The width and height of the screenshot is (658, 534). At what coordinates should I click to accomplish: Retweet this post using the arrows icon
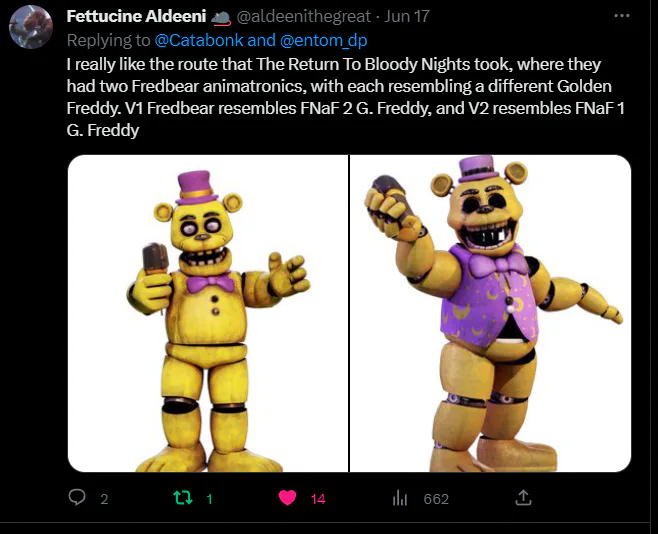point(182,498)
